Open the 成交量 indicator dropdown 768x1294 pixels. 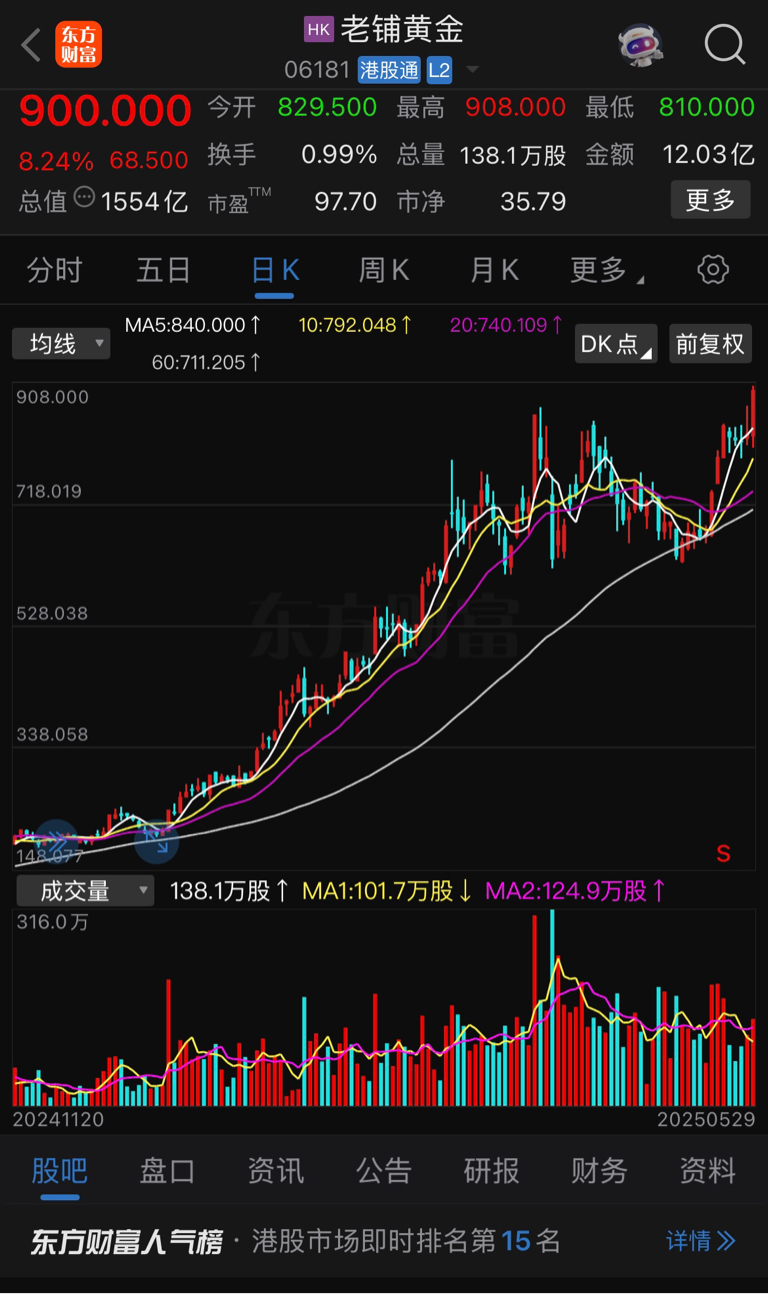click(x=83, y=891)
